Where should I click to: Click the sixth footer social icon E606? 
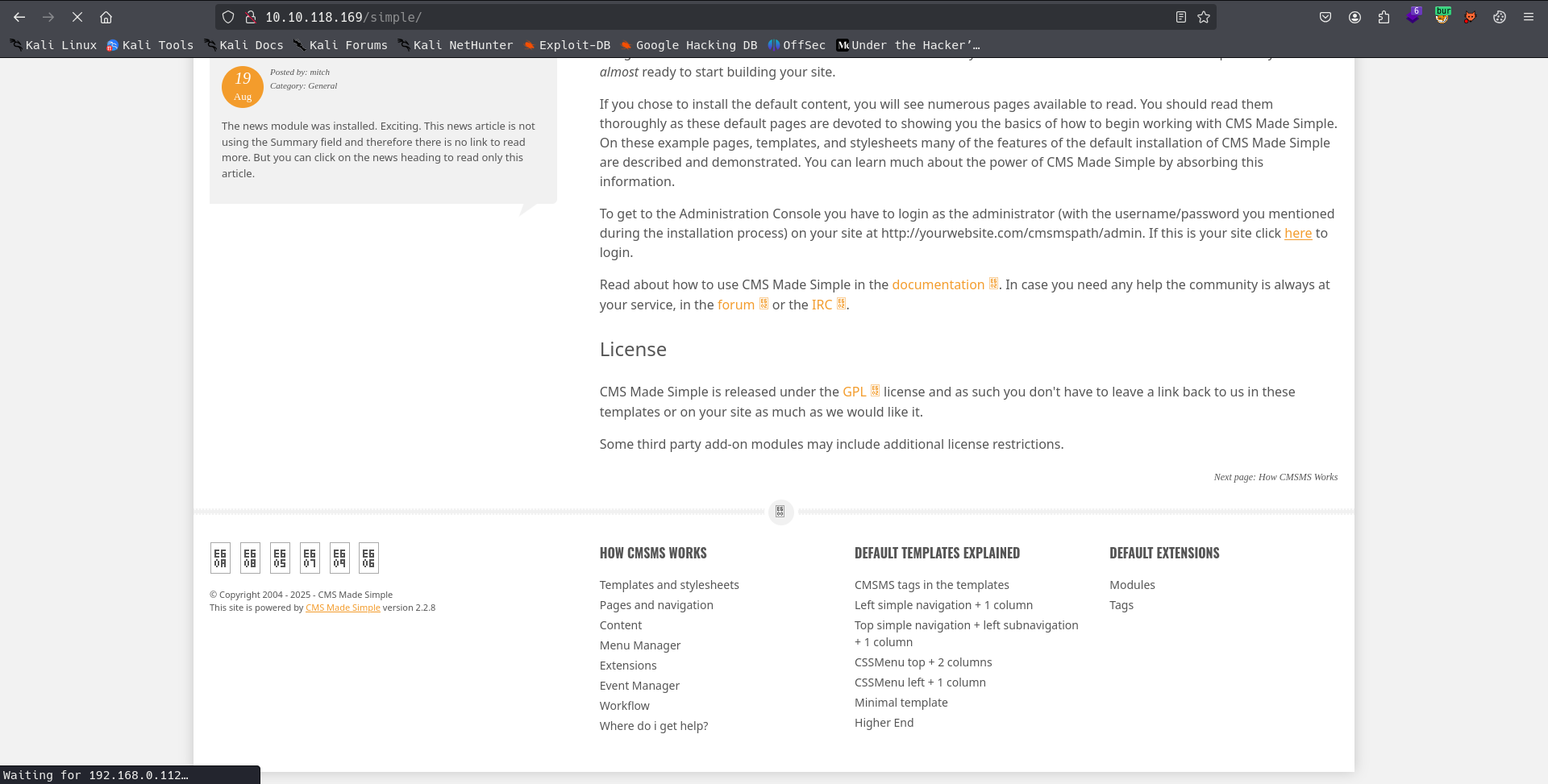point(368,558)
